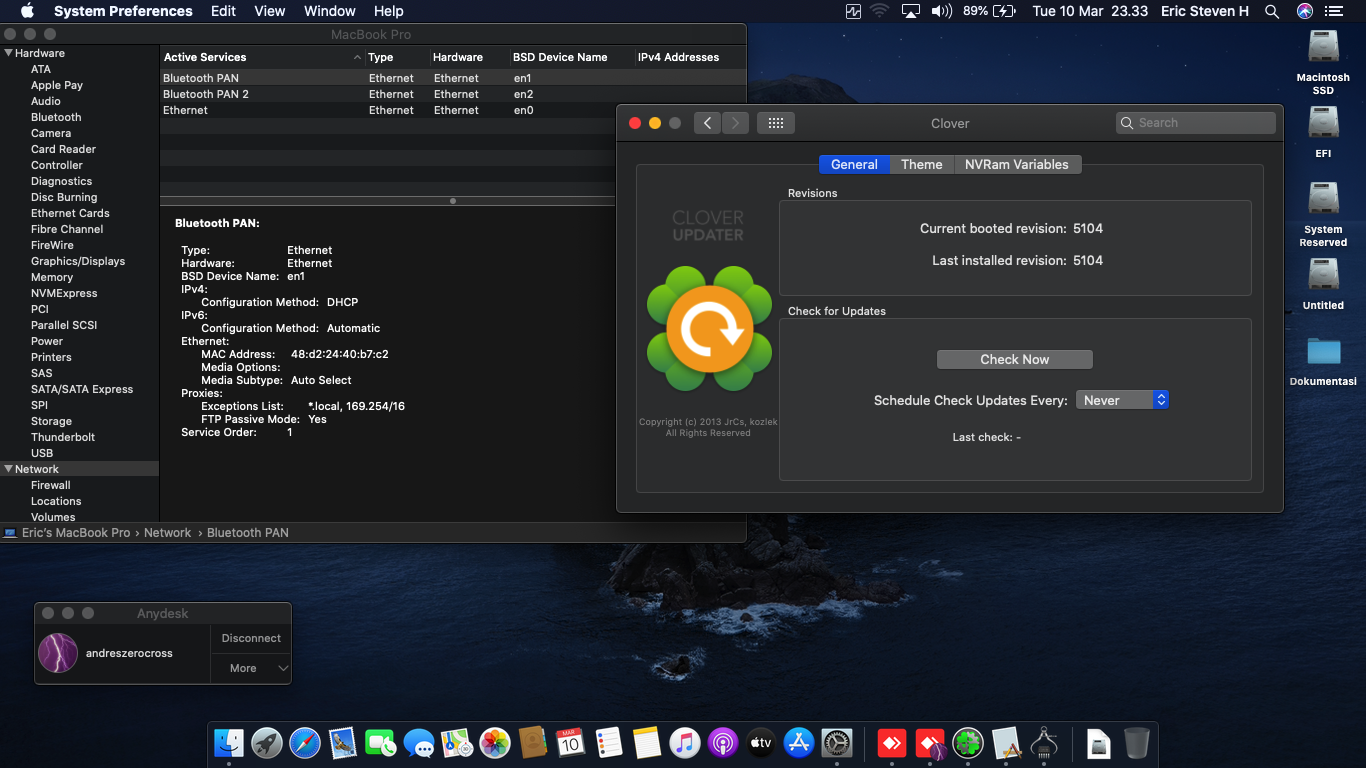Open FaceTime from the Dock

[381, 743]
